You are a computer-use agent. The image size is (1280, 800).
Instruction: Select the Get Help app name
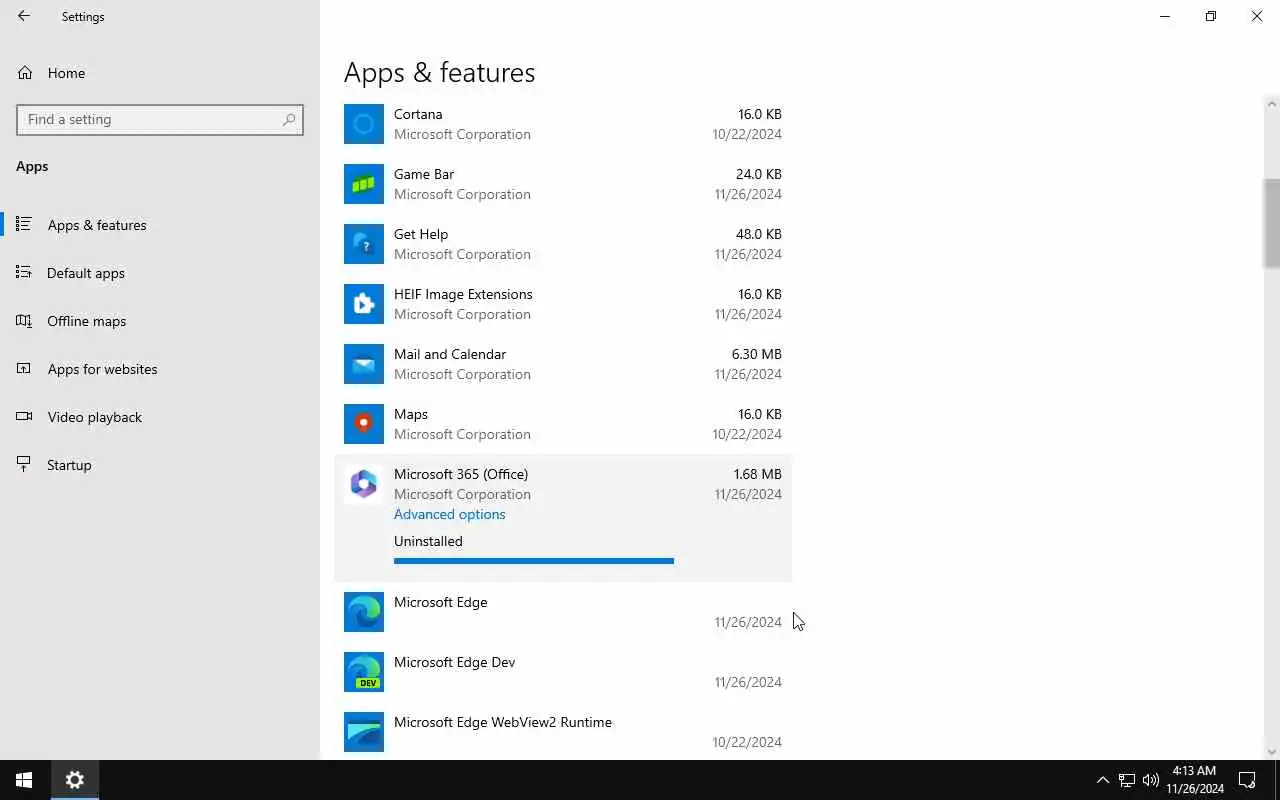[x=421, y=234]
